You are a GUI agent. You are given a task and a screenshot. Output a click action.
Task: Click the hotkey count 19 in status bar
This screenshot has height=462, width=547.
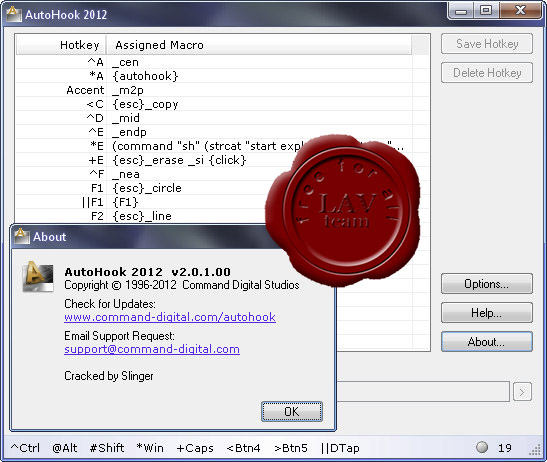tap(504, 448)
